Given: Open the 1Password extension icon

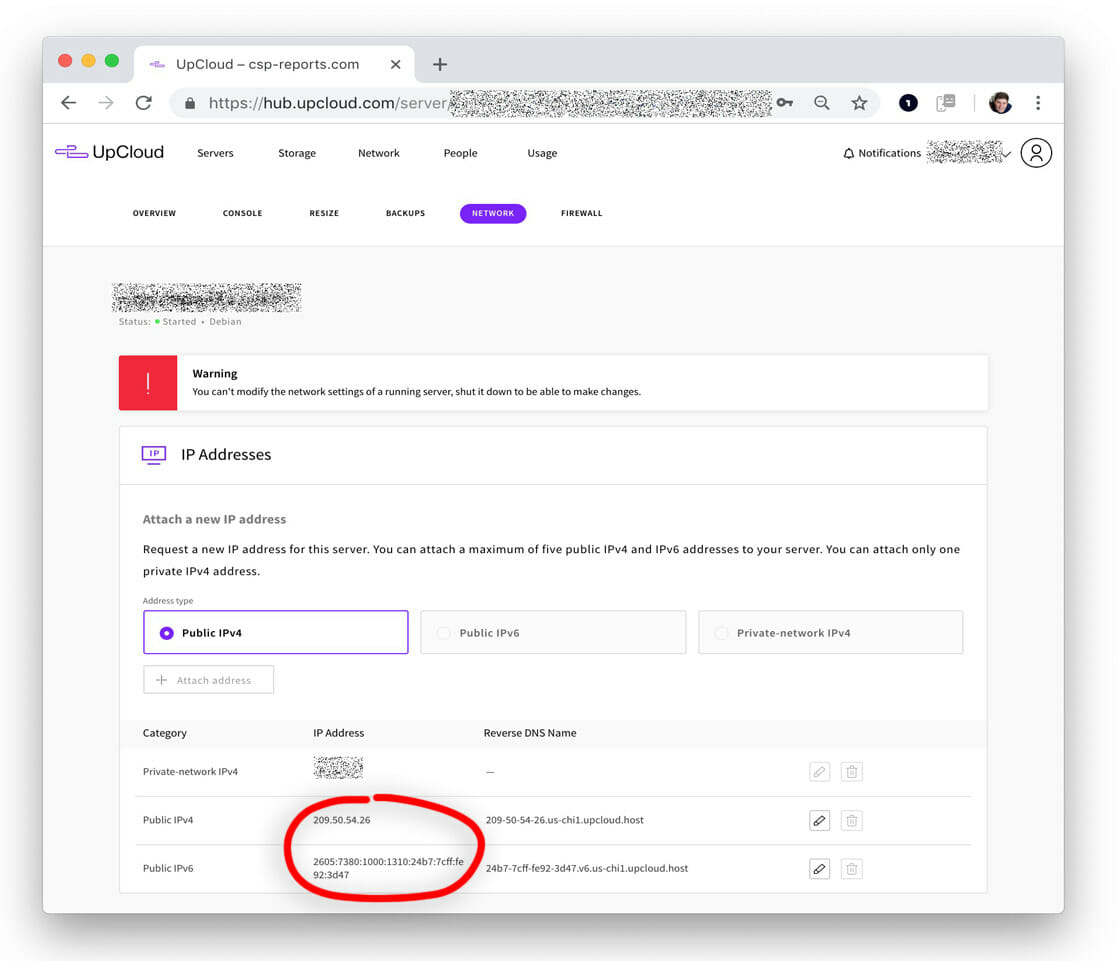Looking at the screenshot, I should [x=908, y=103].
